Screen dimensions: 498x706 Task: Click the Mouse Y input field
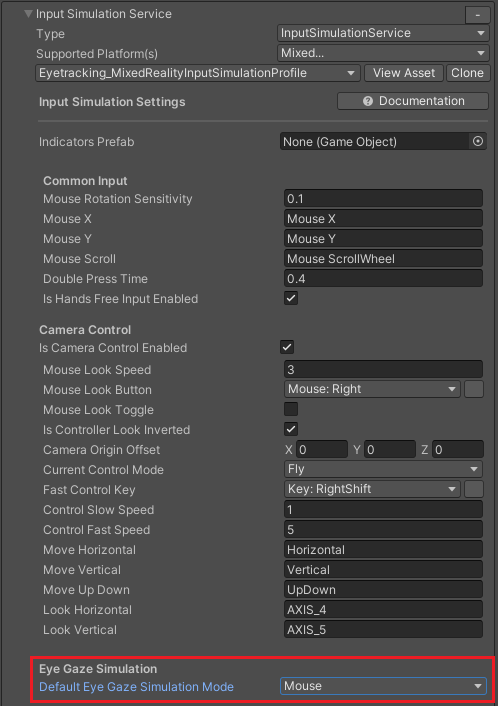[x=383, y=239]
